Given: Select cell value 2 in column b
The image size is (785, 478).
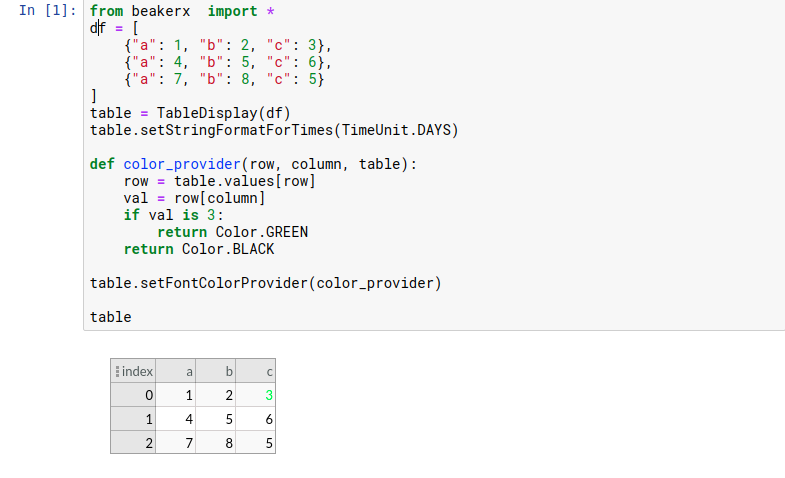Looking at the screenshot, I should [216, 395].
